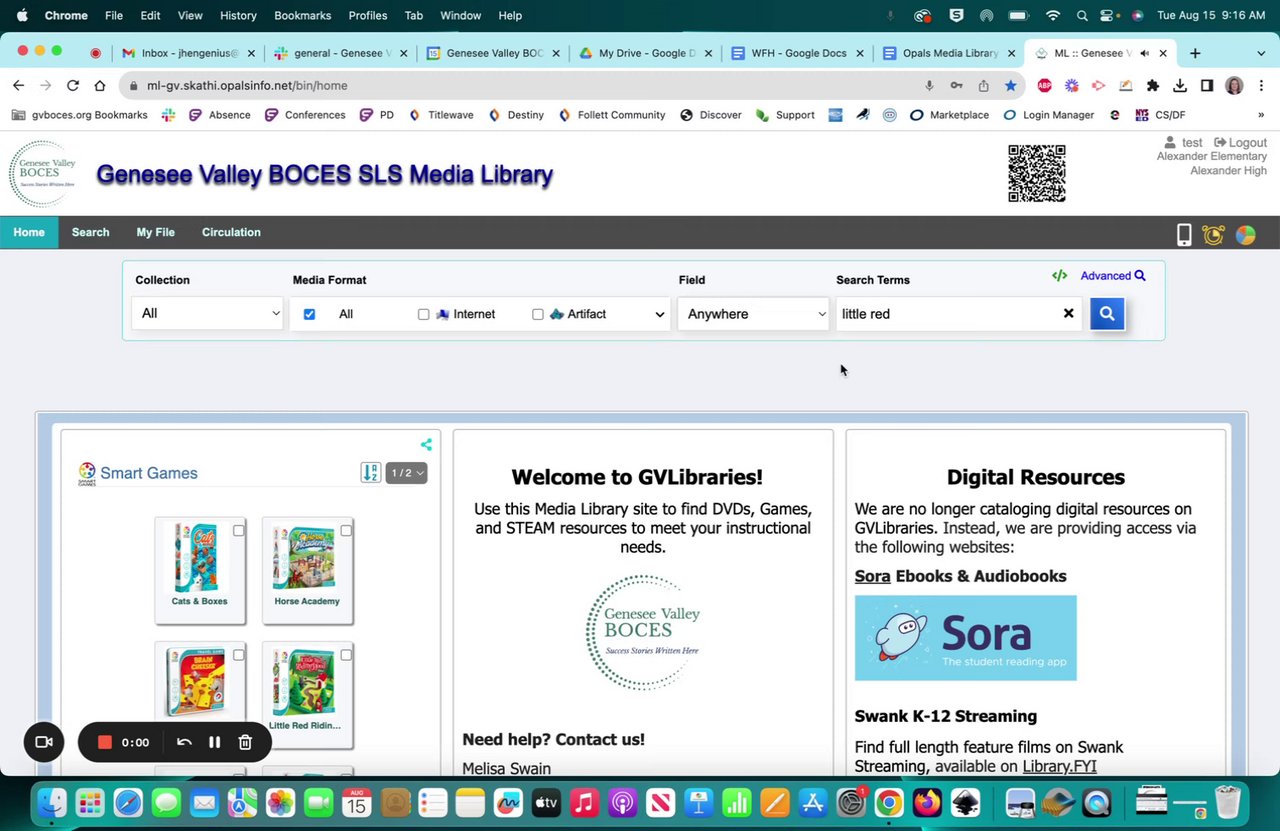Uncheck the All media format checkbox
Viewport: 1280px width, 831px height.
click(x=309, y=314)
